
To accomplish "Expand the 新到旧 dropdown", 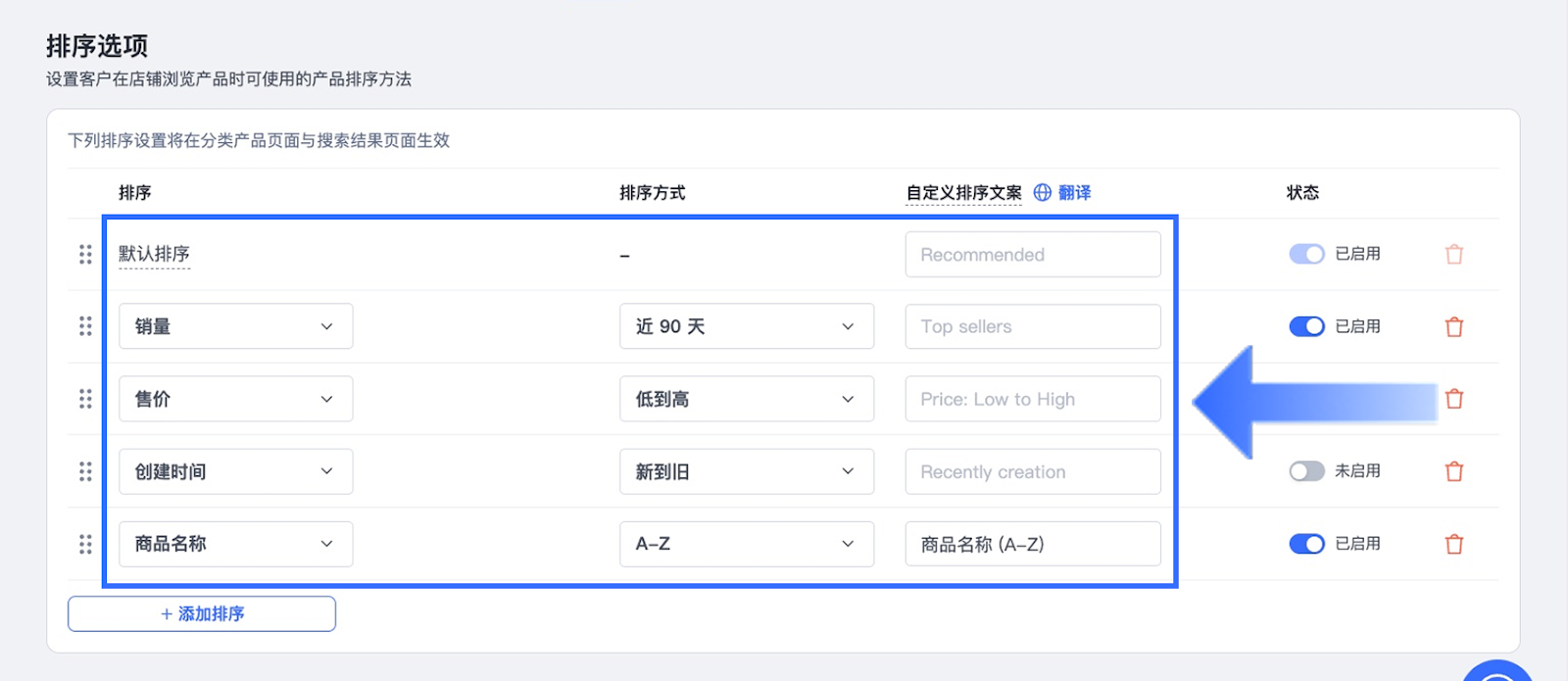I will (746, 471).
